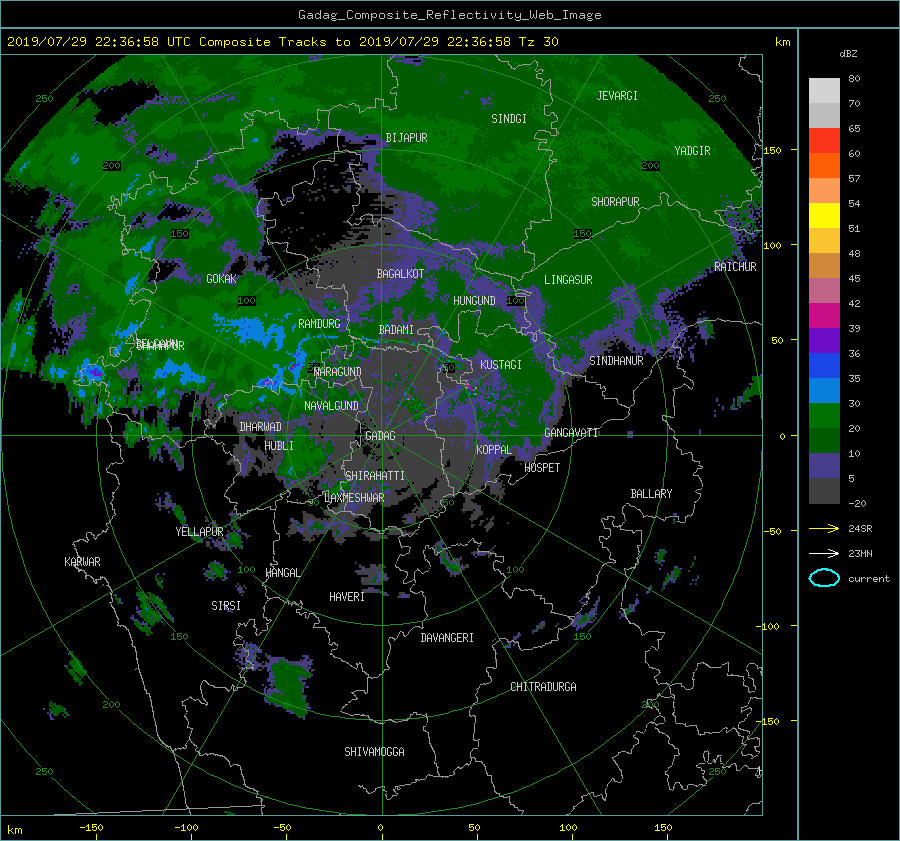Click the SINDGI city label
900x841 pixels.
point(509,119)
